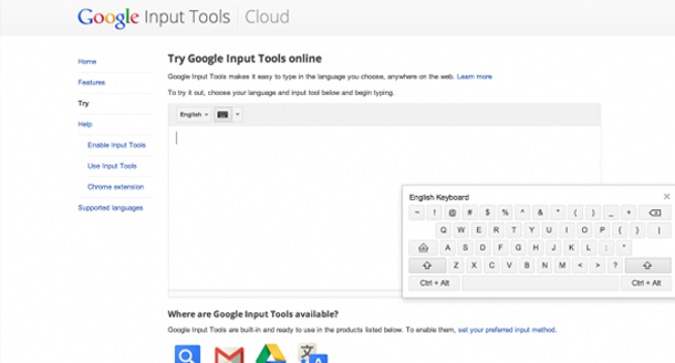The height and width of the screenshot is (363, 675).
Task: Click the Google logo in the header
Action: 108,17
